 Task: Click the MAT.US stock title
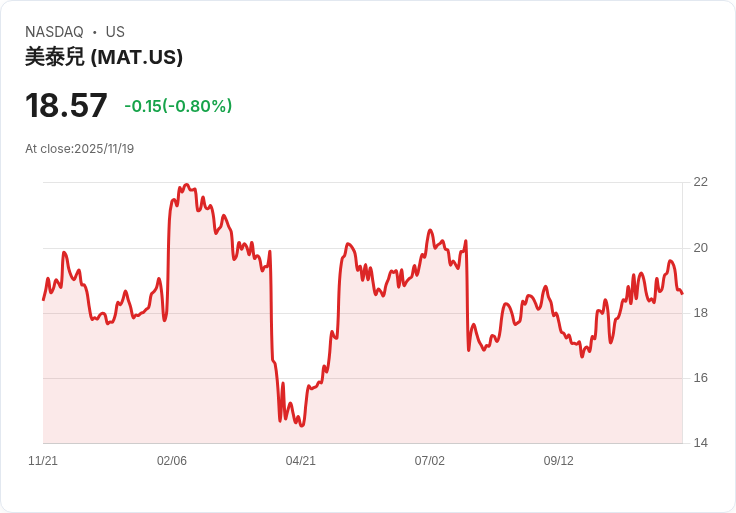pyautogui.click(x=104, y=57)
